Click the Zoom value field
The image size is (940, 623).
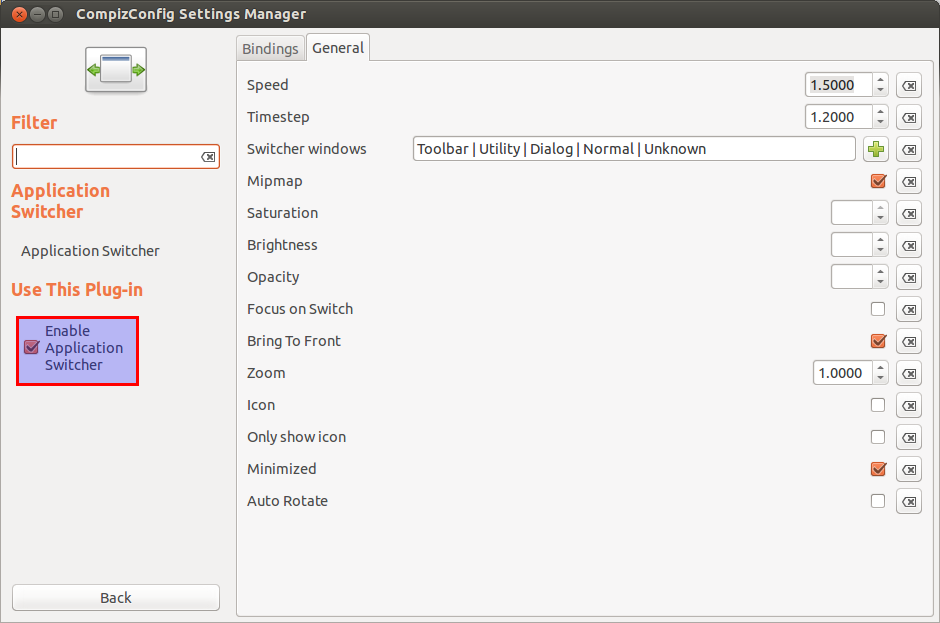843,373
